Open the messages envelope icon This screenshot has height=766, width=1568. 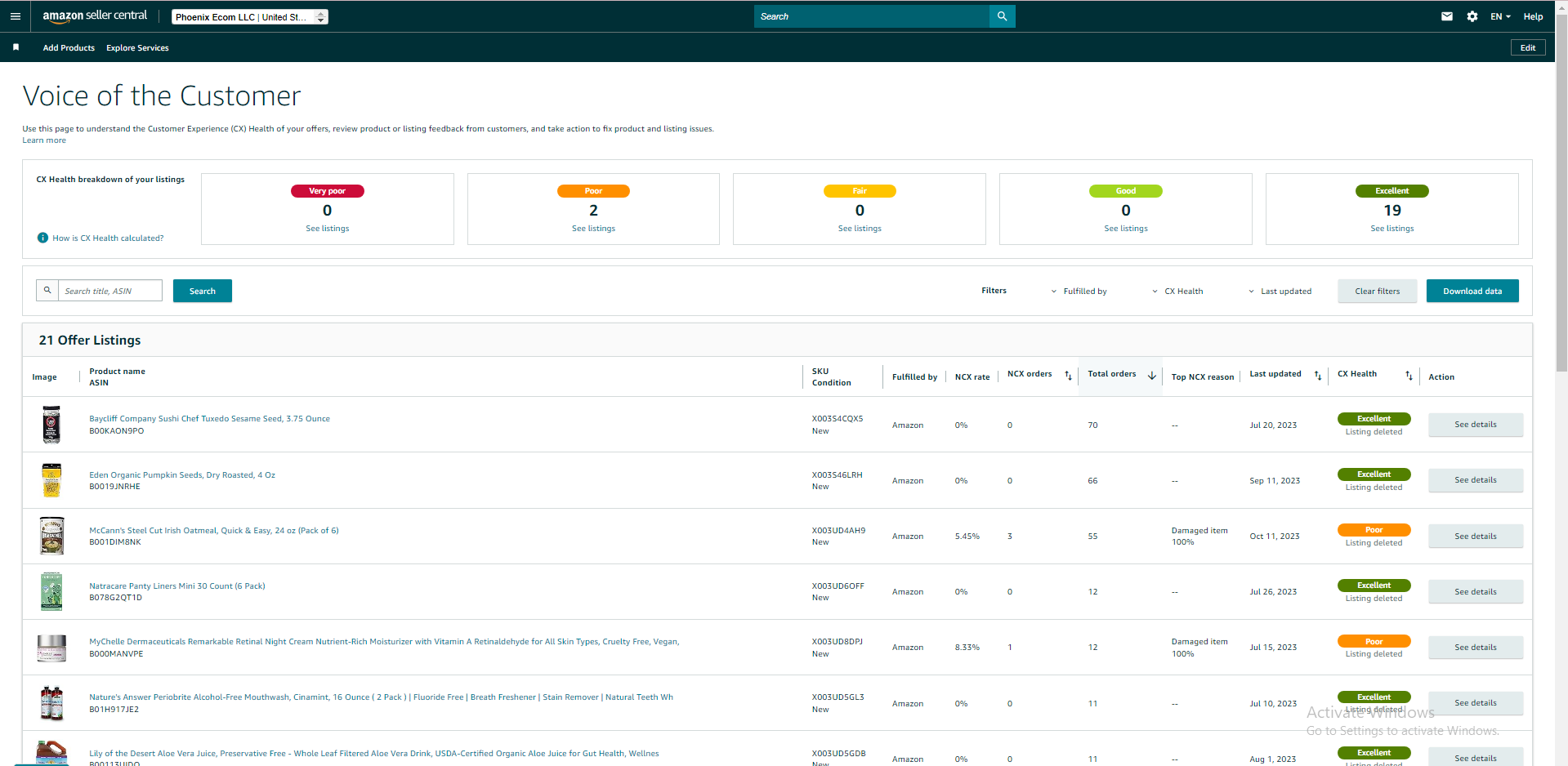1447,16
